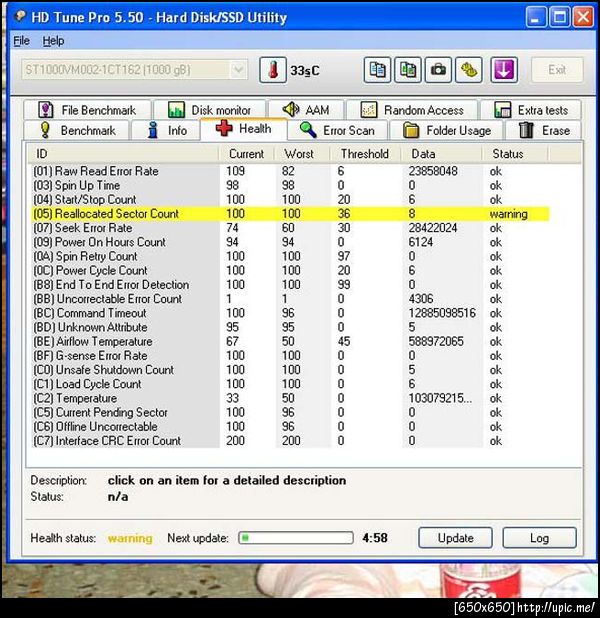Click the Next update progress bar
Viewport: 600px width, 618px height.
pos(296,538)
